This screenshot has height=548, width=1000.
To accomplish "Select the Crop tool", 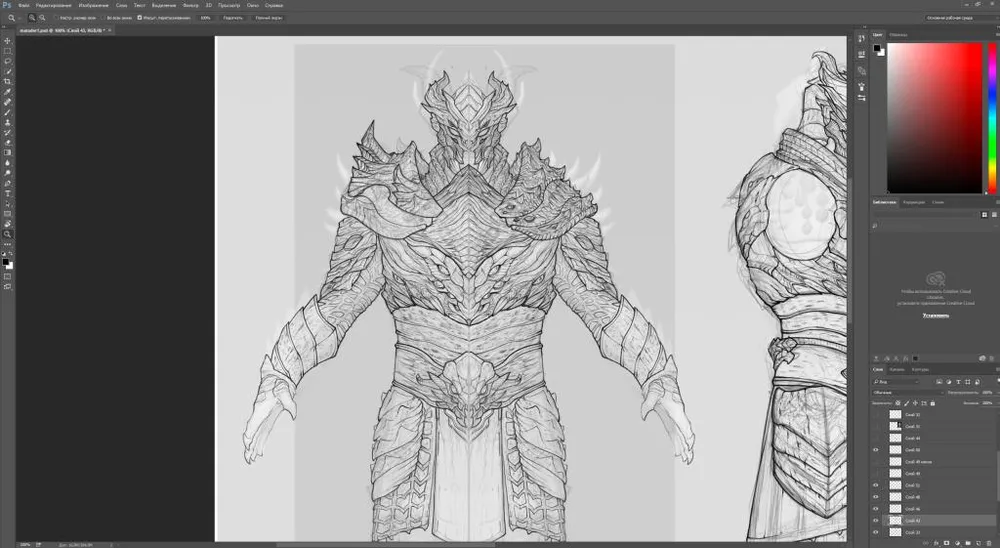I will tap(7, 81).
